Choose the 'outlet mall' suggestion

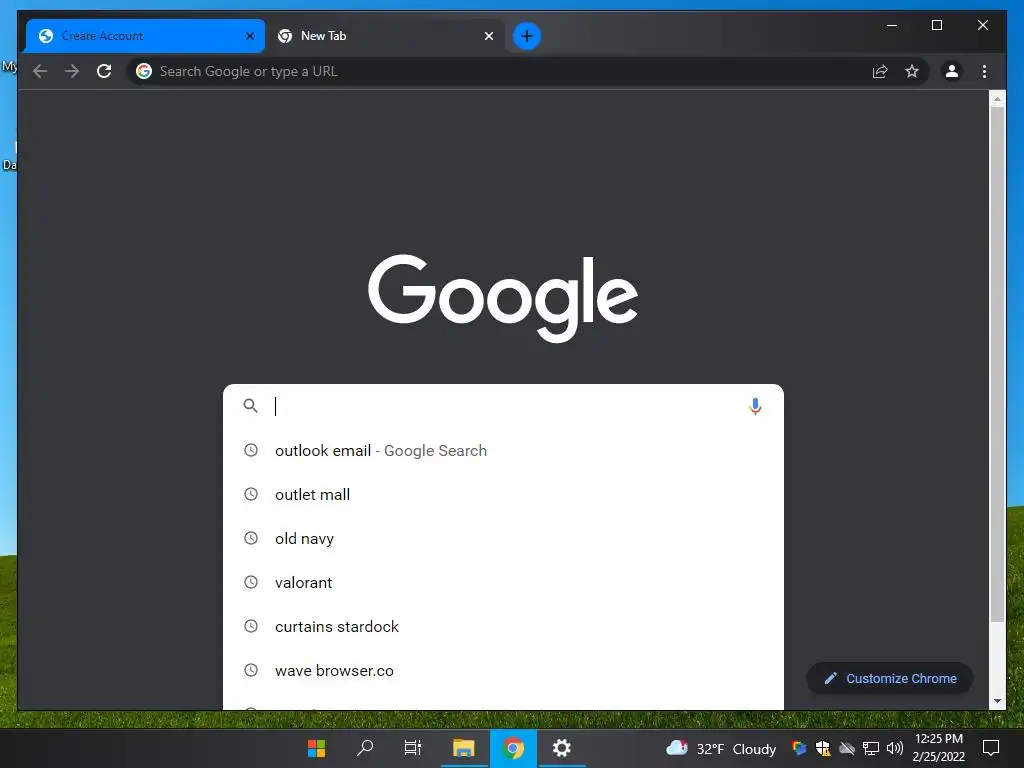point(503,494)
